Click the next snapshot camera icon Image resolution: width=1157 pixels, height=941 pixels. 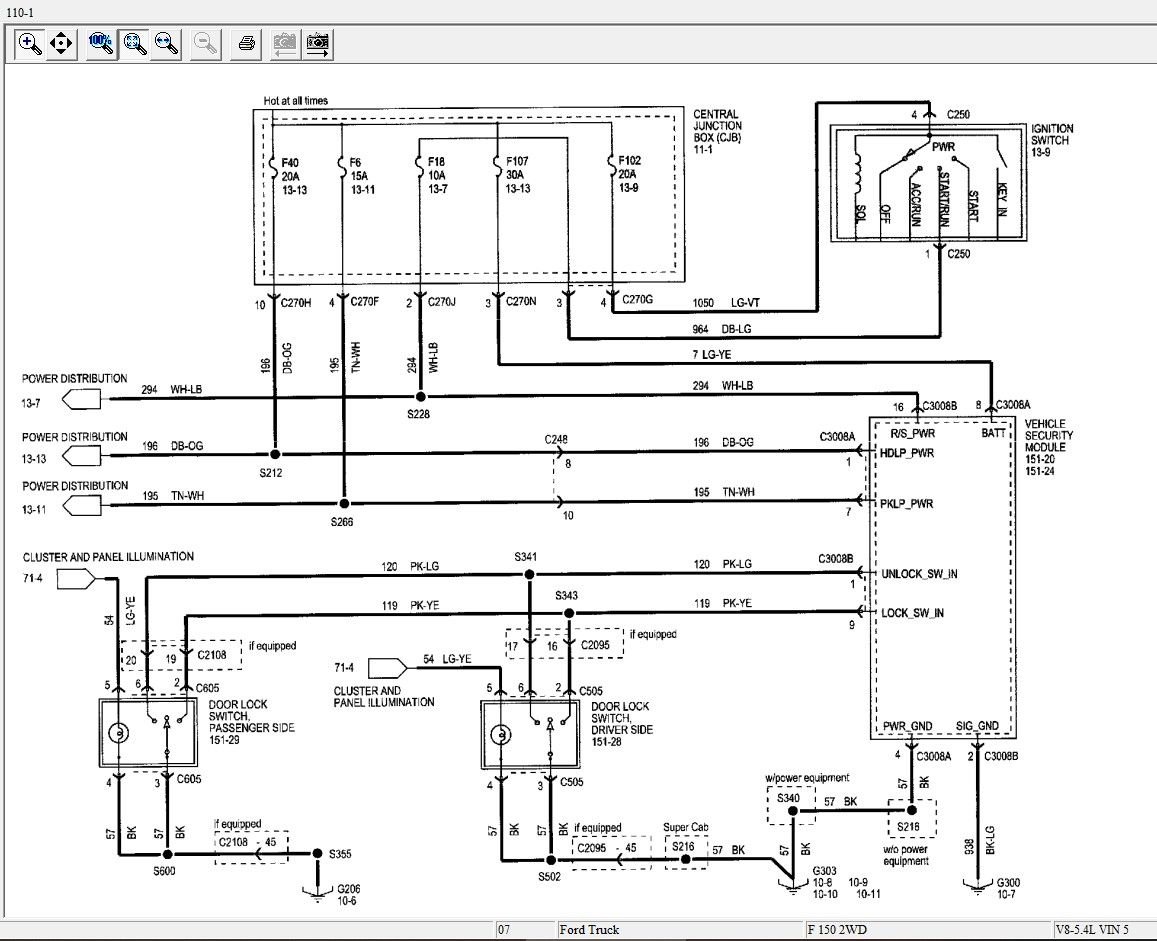click(x=318, y=43)
